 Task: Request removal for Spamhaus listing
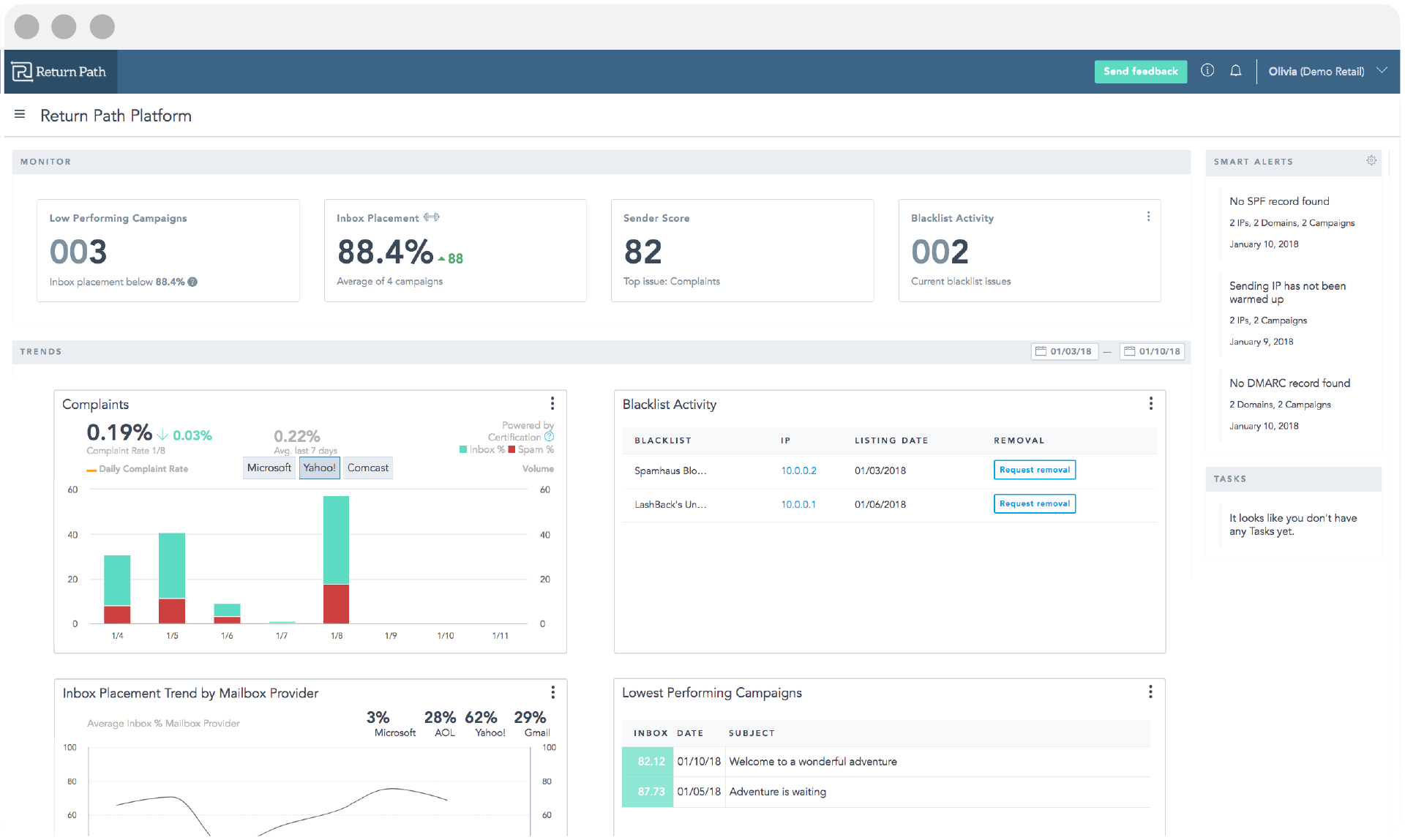click(x=1034, y=470)
